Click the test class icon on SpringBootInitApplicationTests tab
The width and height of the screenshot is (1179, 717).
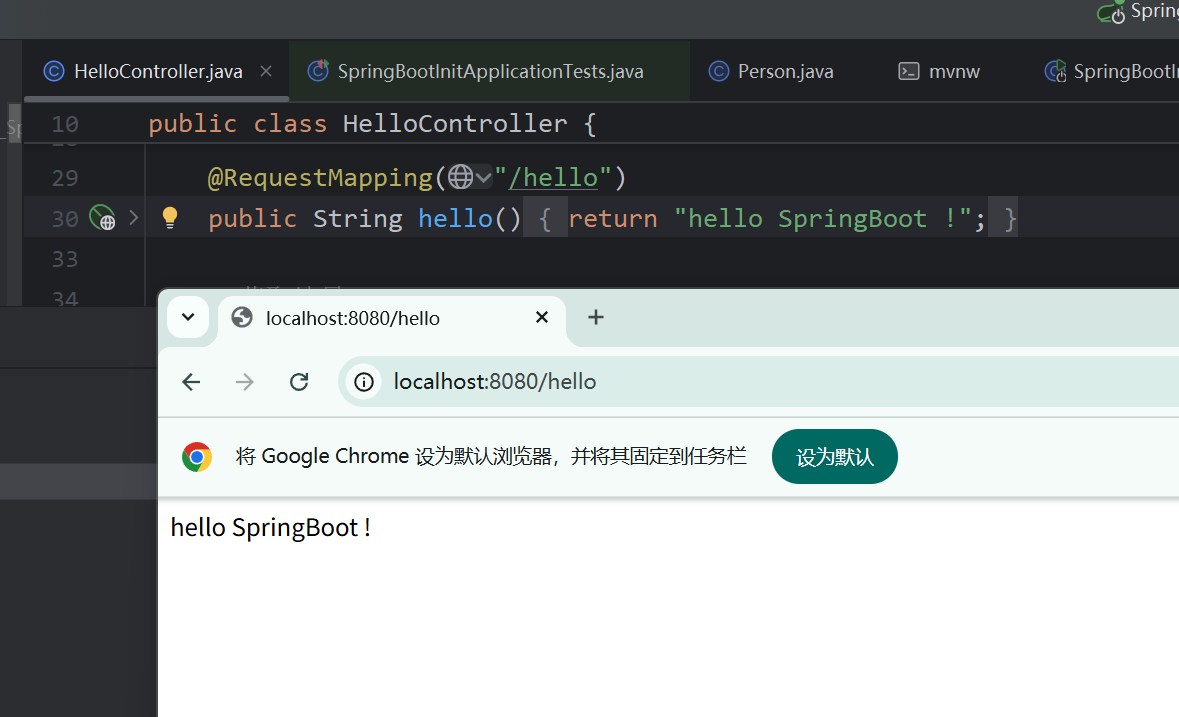[x=318, y=71]
